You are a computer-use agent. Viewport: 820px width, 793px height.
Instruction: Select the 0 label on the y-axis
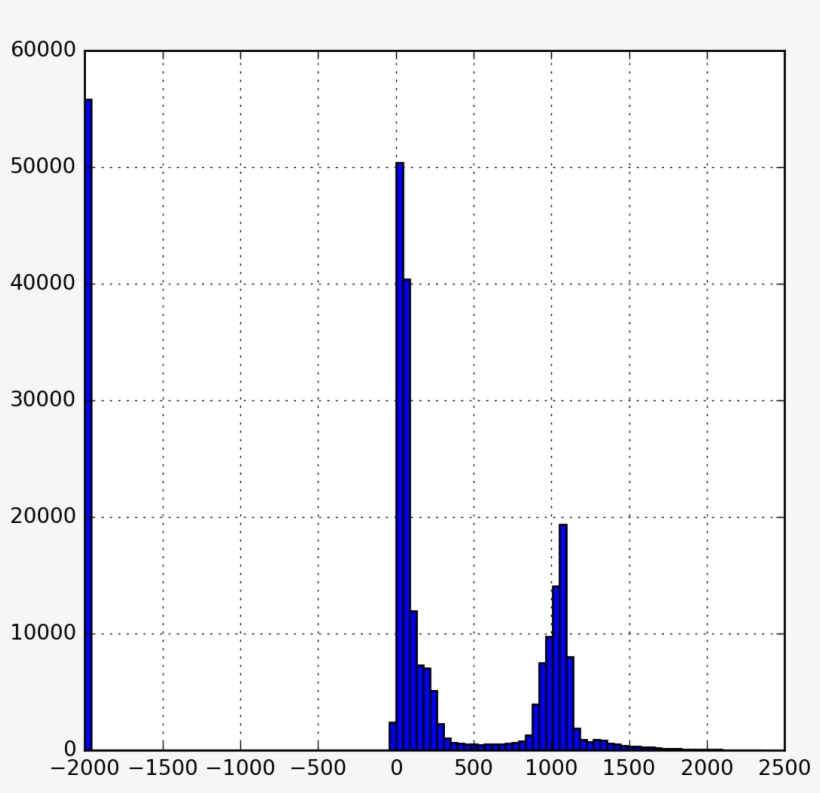(x=70, y=750)
